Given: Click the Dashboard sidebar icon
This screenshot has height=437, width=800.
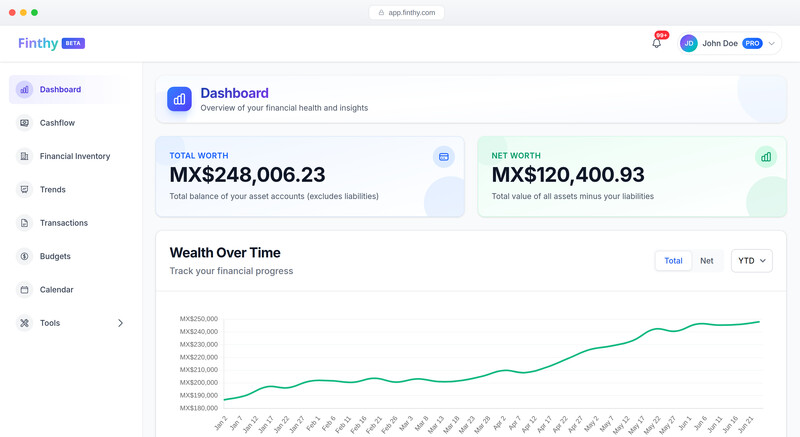Looking at the screenshot, I should (24, 89).
